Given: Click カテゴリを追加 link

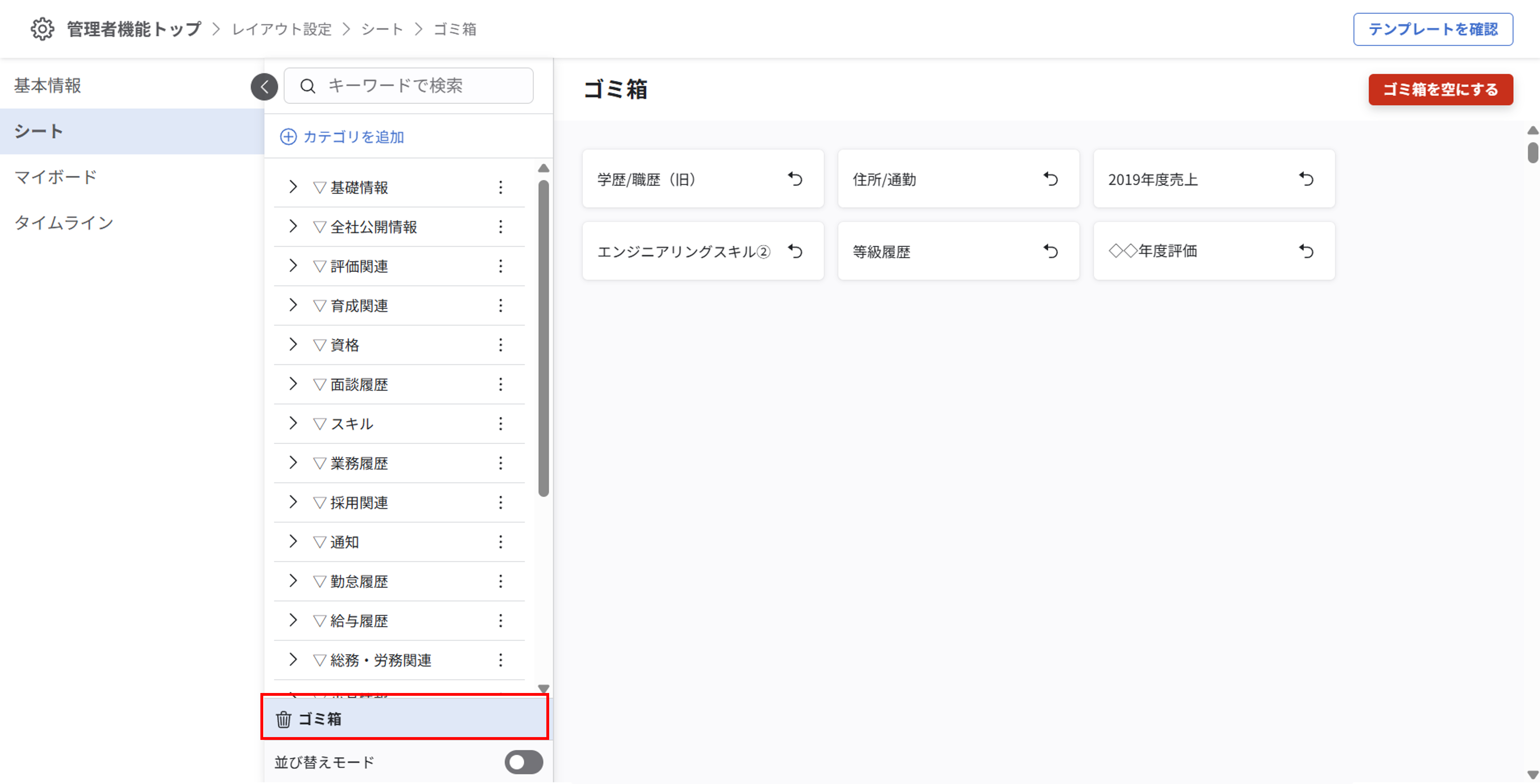Looking at the screenshot, I should (x=353, y=137).
